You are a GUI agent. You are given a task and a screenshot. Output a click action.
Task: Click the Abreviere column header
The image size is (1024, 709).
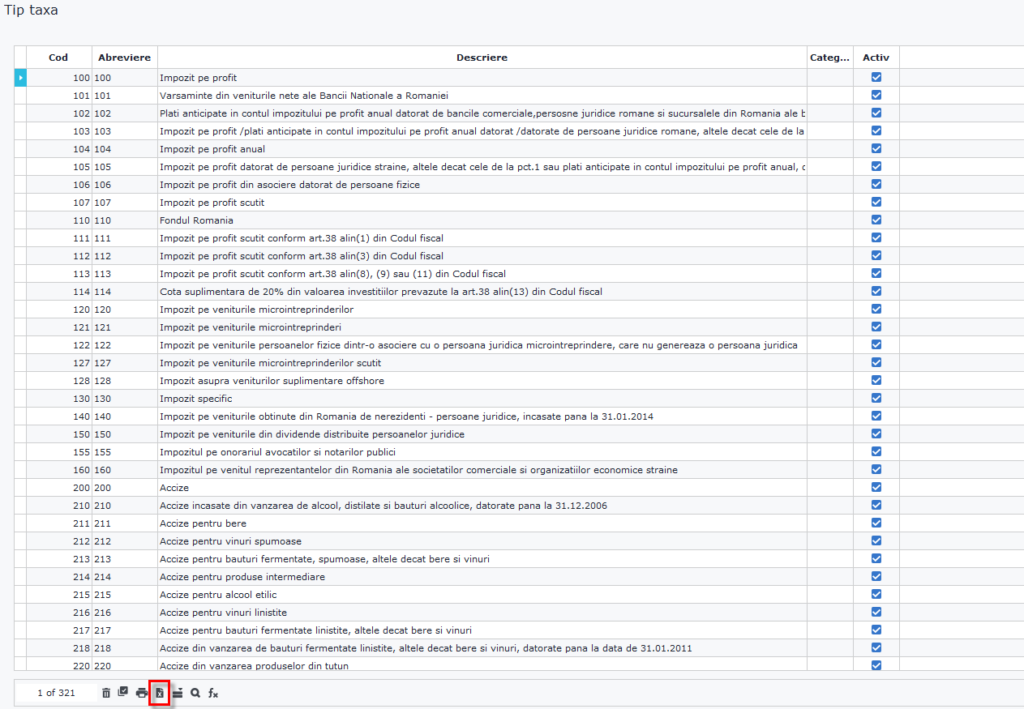pyautogui.click(x=124, y=57)
